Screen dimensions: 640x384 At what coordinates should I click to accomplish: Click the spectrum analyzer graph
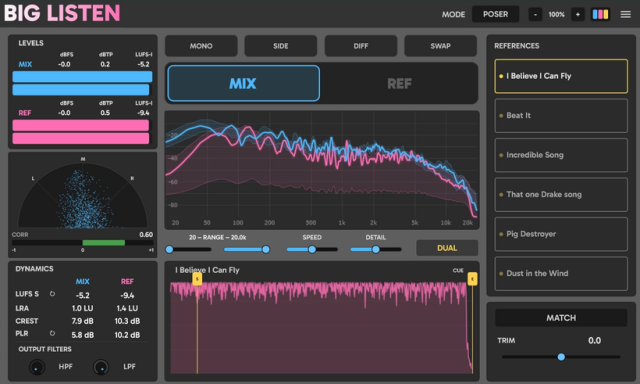point(322,170)
